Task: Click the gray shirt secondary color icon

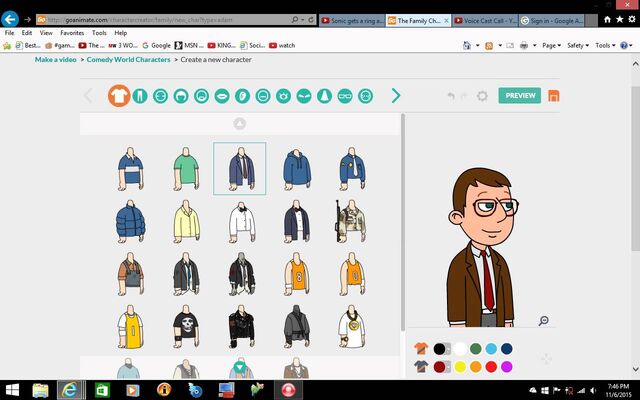Action: (421, 366)
